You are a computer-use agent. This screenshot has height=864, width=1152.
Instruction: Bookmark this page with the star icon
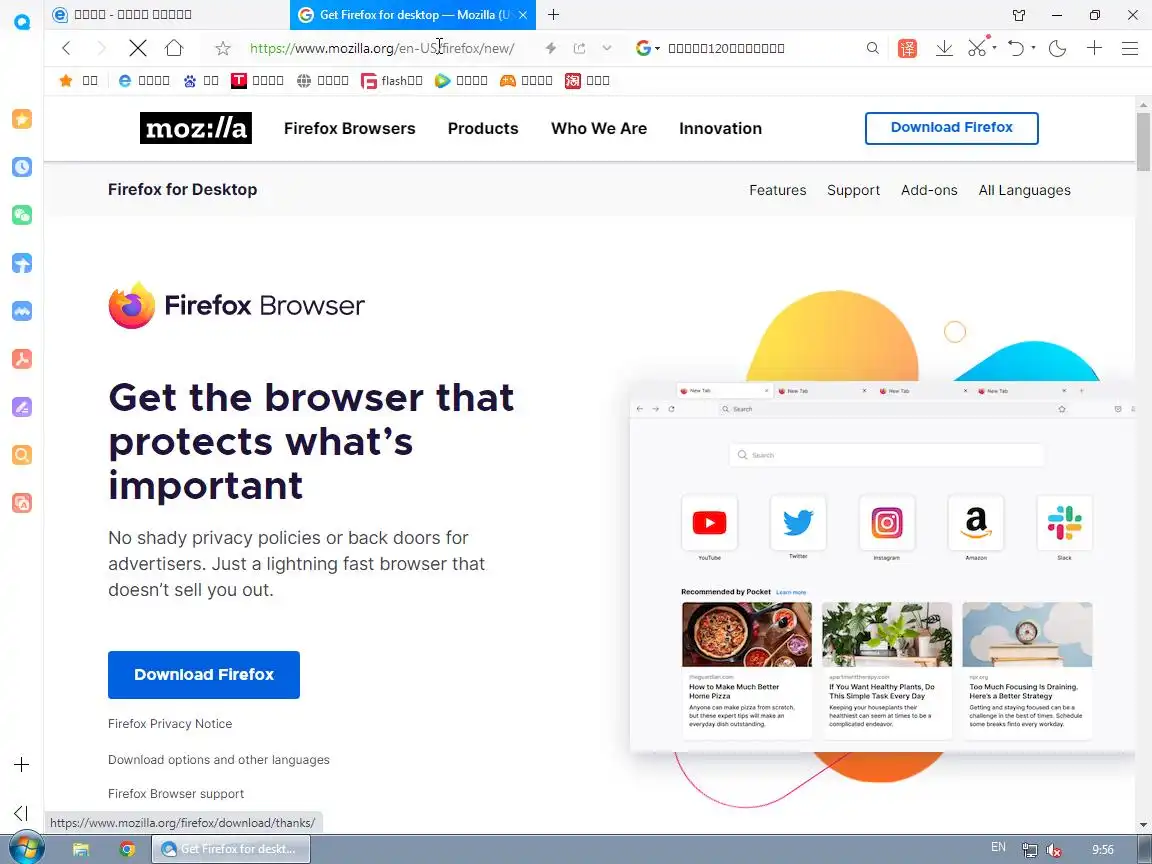pos(223,48)
